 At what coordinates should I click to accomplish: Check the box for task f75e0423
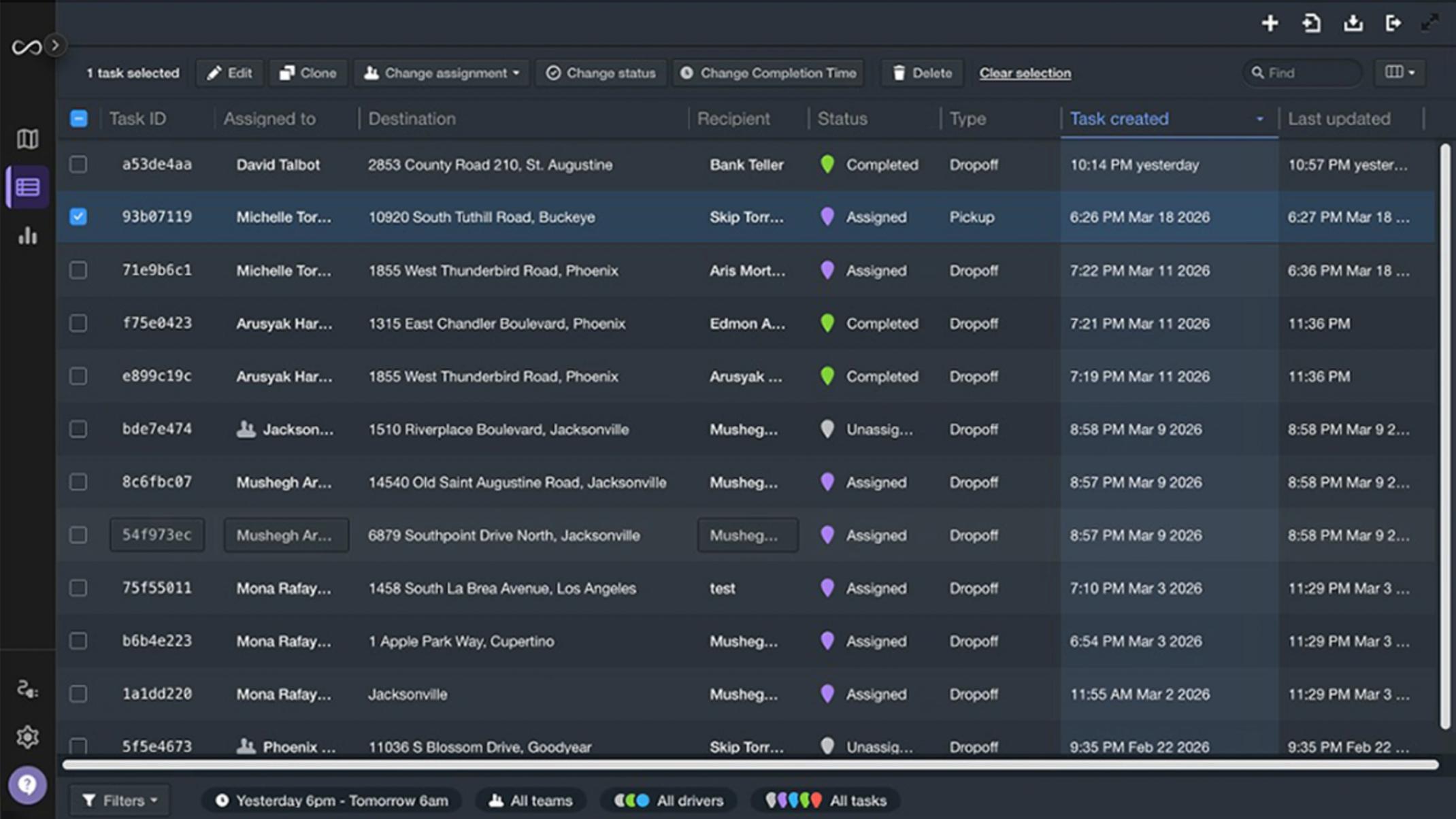coord(79,323)
